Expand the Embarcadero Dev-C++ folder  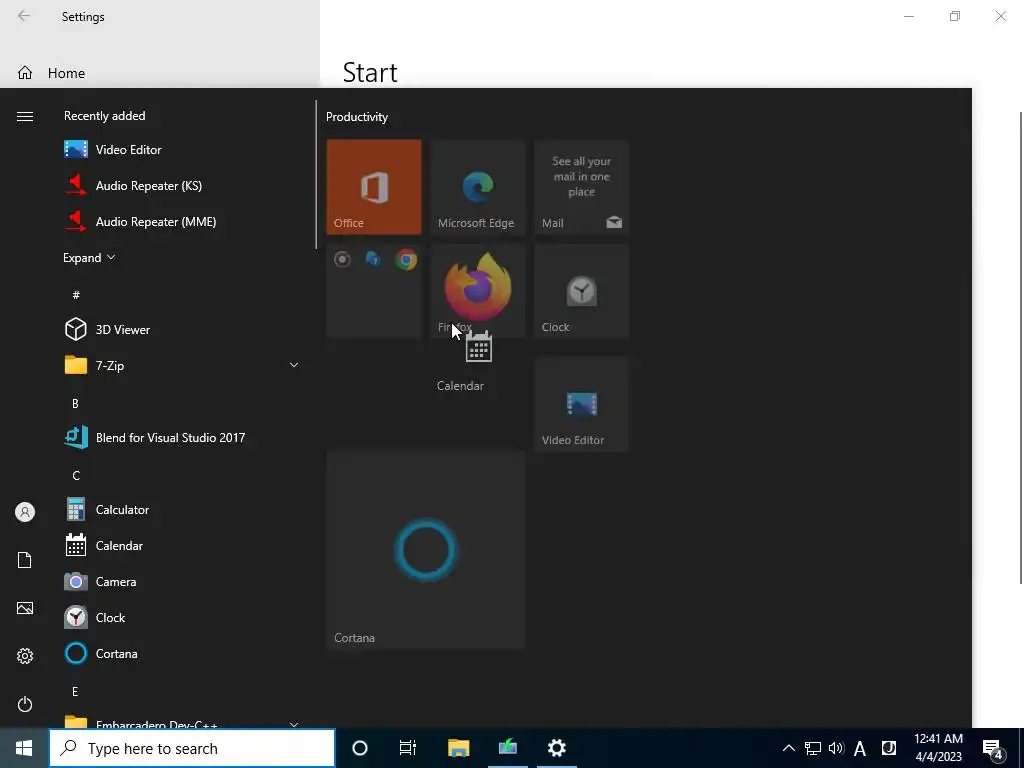[x=182, y=722]
